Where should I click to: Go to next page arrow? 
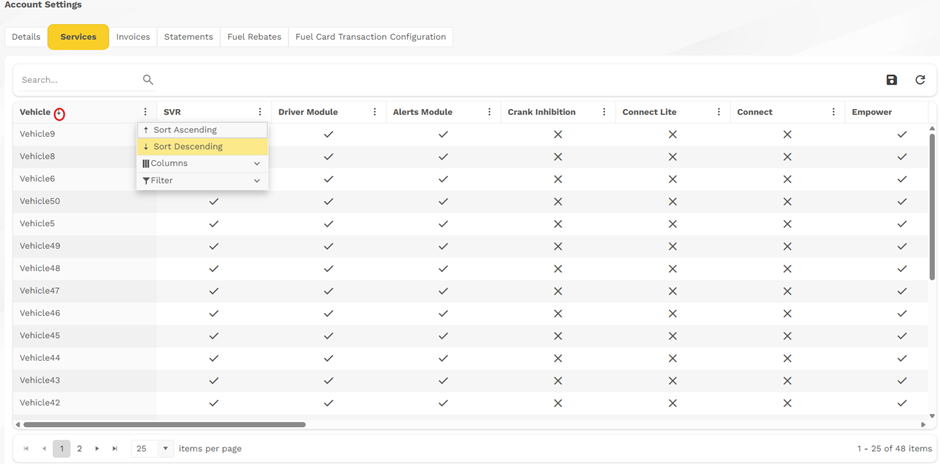point(97,448)
